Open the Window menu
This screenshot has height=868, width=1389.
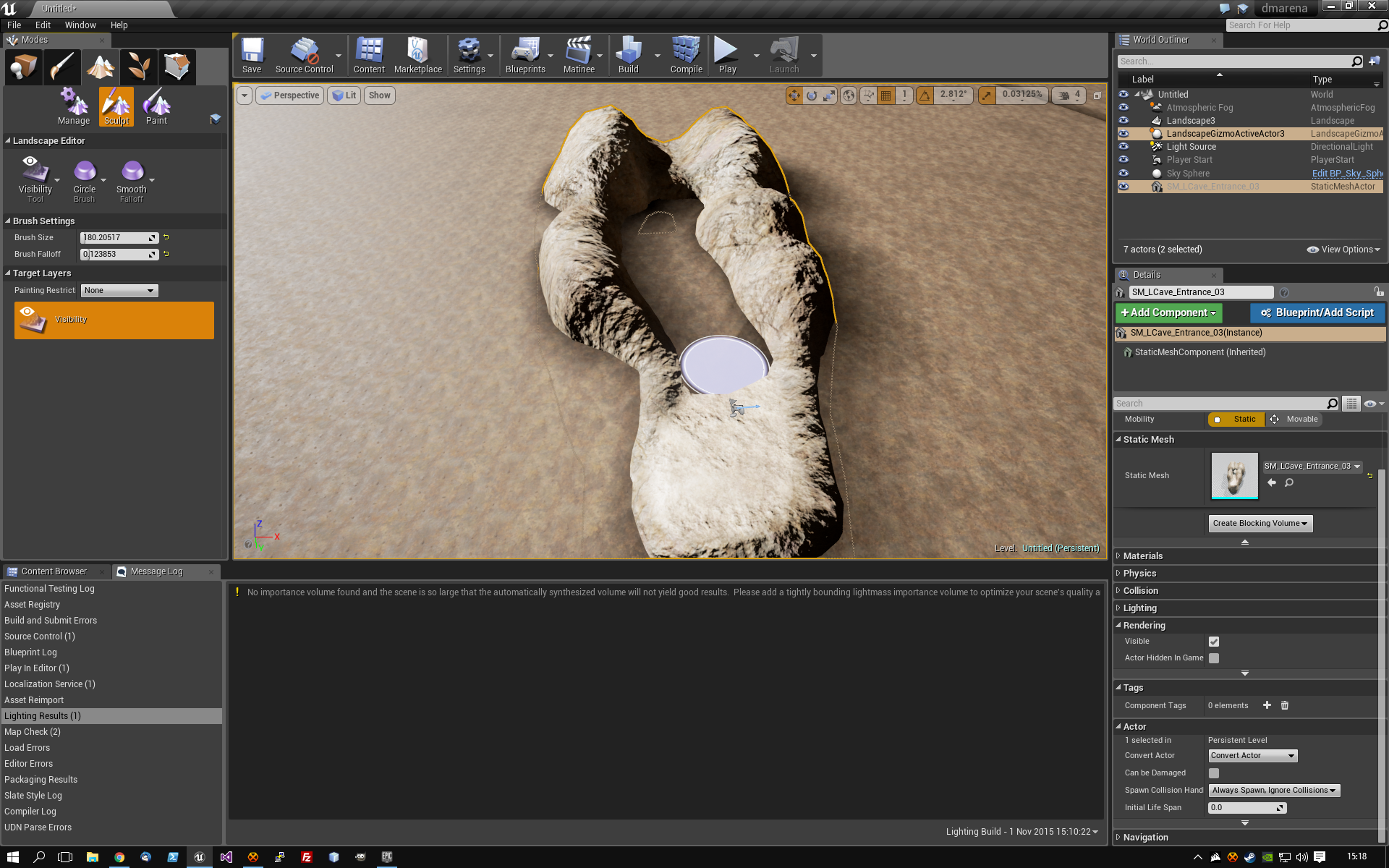pos(80,25)
